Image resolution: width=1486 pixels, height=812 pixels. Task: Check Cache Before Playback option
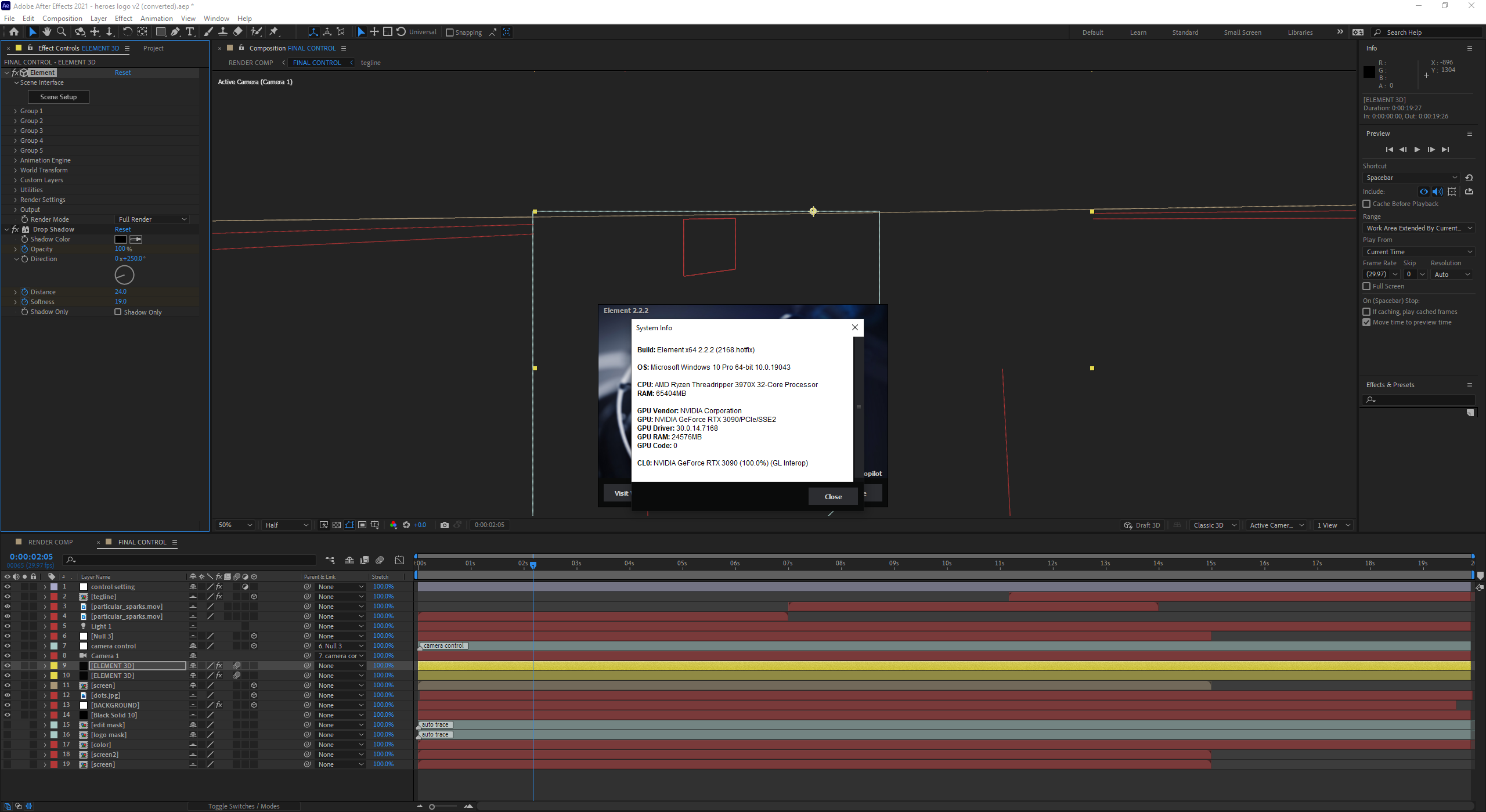point(1367,204)
